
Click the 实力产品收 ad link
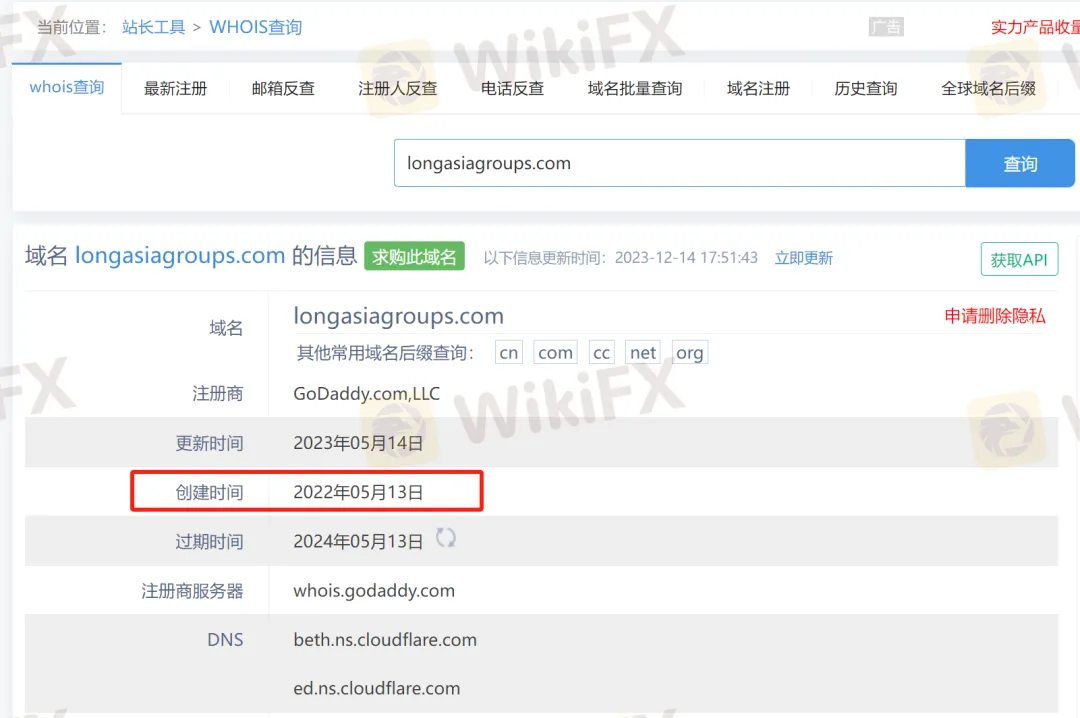point(1035,27)
